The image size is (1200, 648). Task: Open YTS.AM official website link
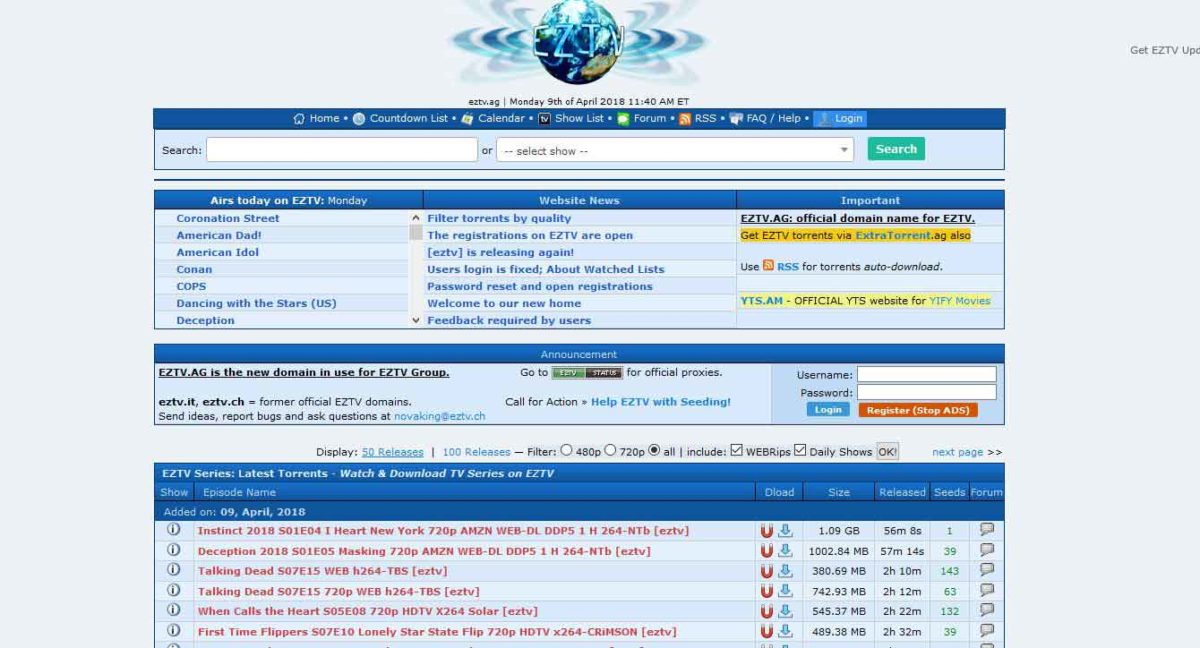click(762, 300)
